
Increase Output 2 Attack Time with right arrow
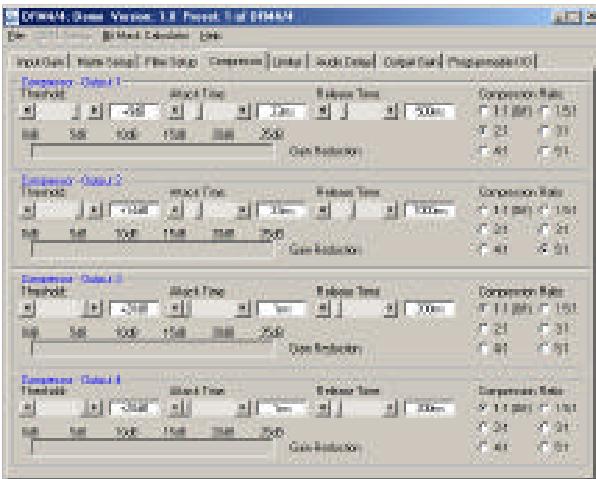point(243,211)
